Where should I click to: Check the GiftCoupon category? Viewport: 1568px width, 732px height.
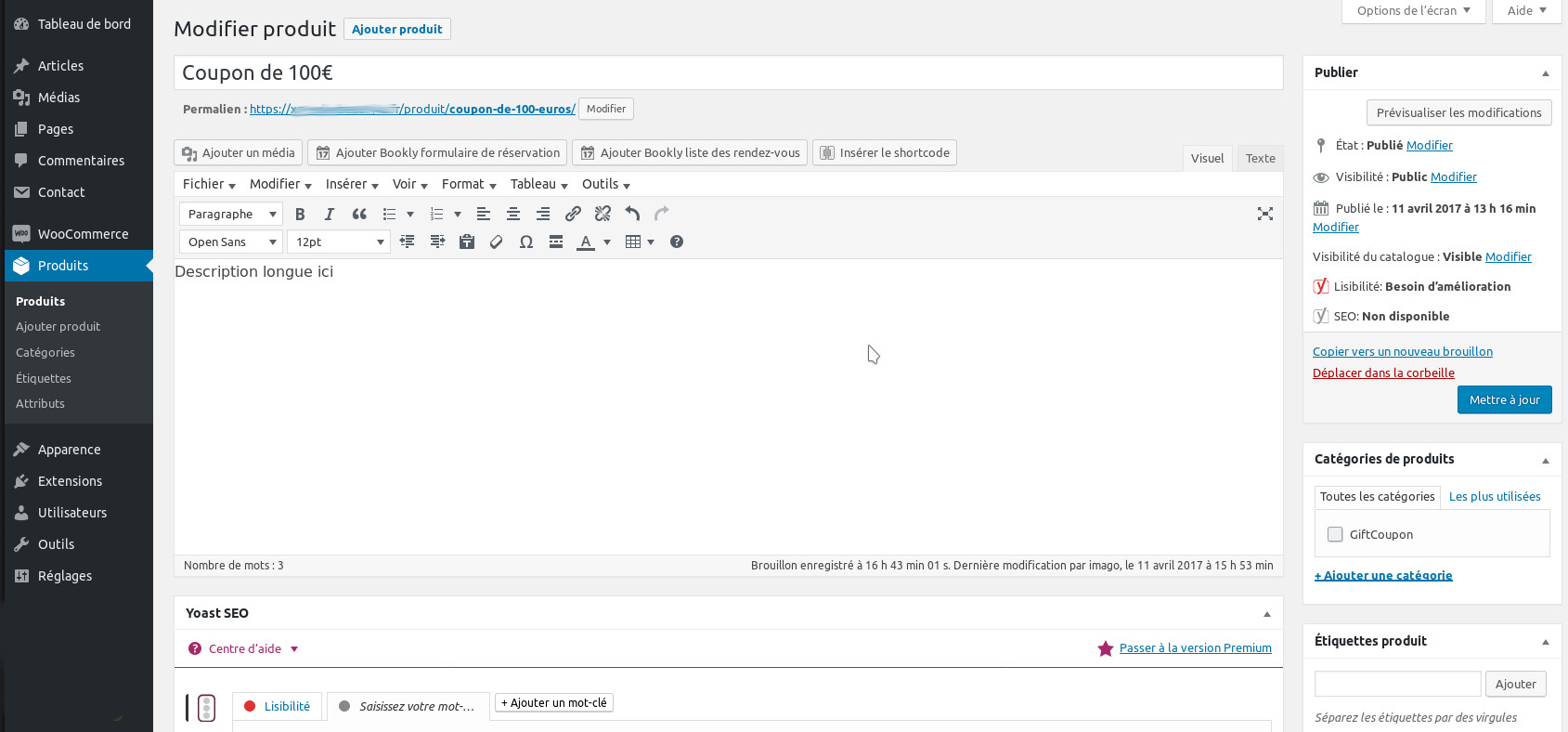click(x=1335, y=534)
